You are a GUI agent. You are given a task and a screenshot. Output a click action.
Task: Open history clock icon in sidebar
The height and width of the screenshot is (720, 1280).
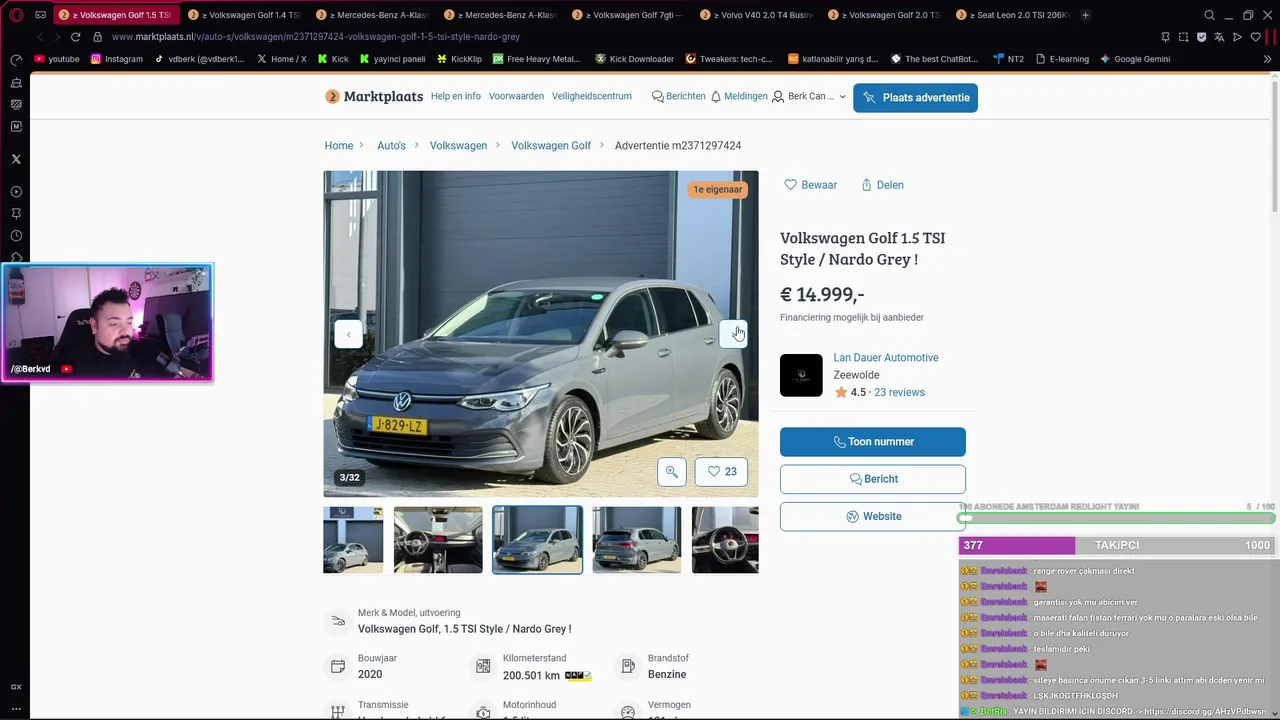click(16, 236)
